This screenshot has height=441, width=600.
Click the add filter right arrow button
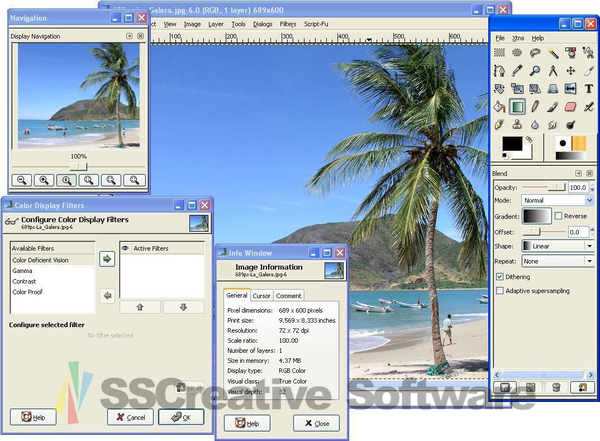click(x=107, y=259)
